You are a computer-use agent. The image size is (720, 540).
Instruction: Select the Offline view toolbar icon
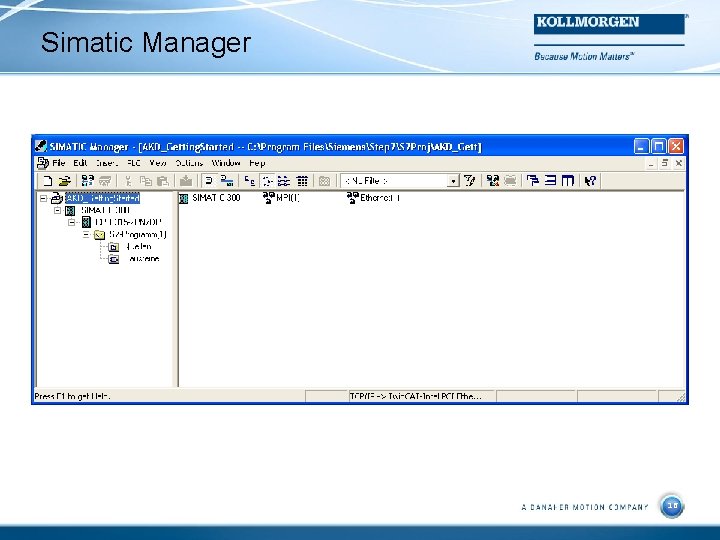click(x=209, y=181)
